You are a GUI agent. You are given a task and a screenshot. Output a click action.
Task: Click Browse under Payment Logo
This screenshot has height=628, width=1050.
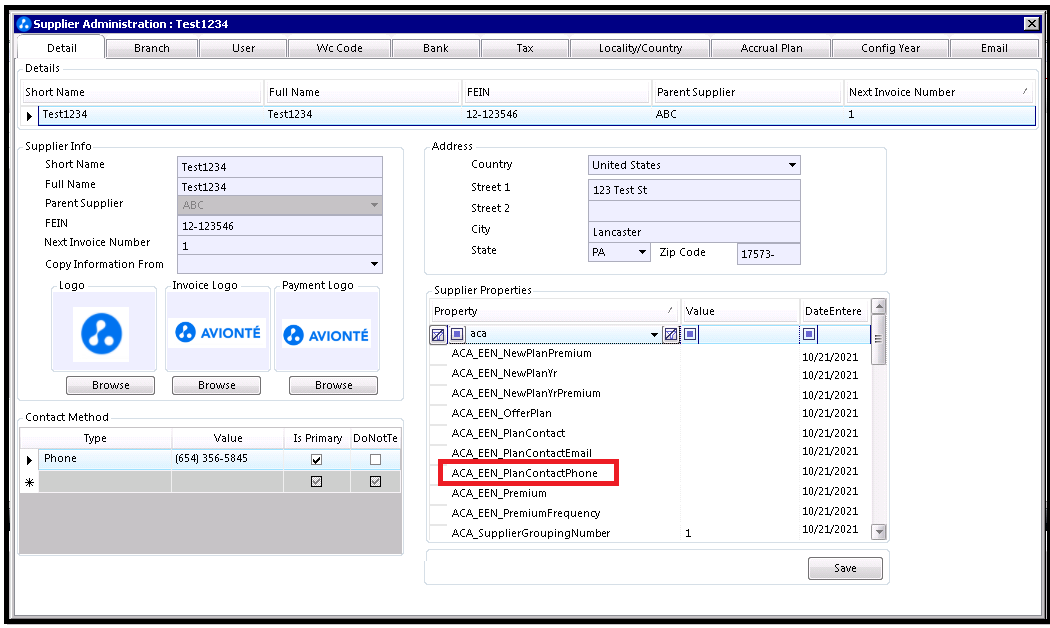click(333, 386)
